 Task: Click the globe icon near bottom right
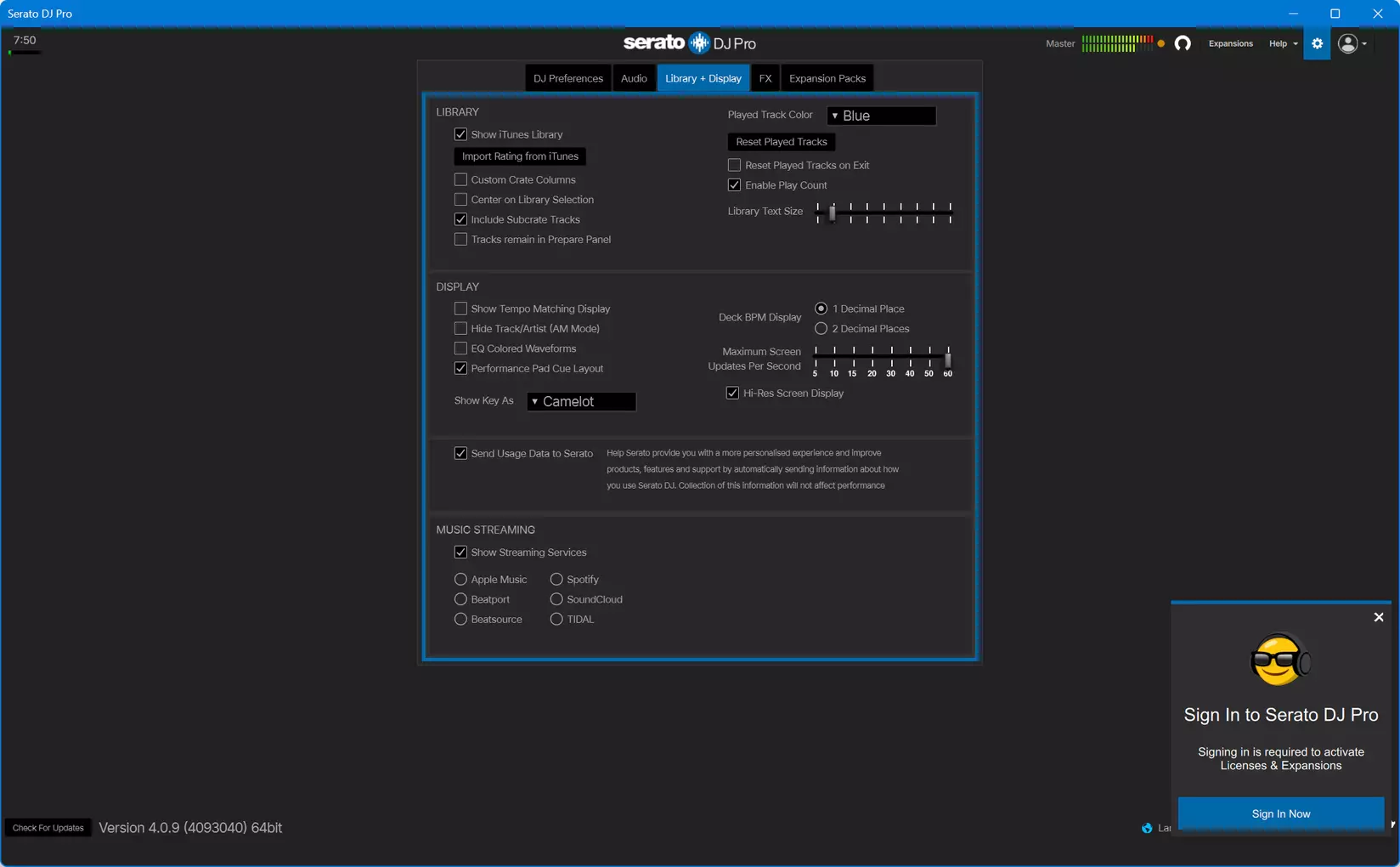1147,828
